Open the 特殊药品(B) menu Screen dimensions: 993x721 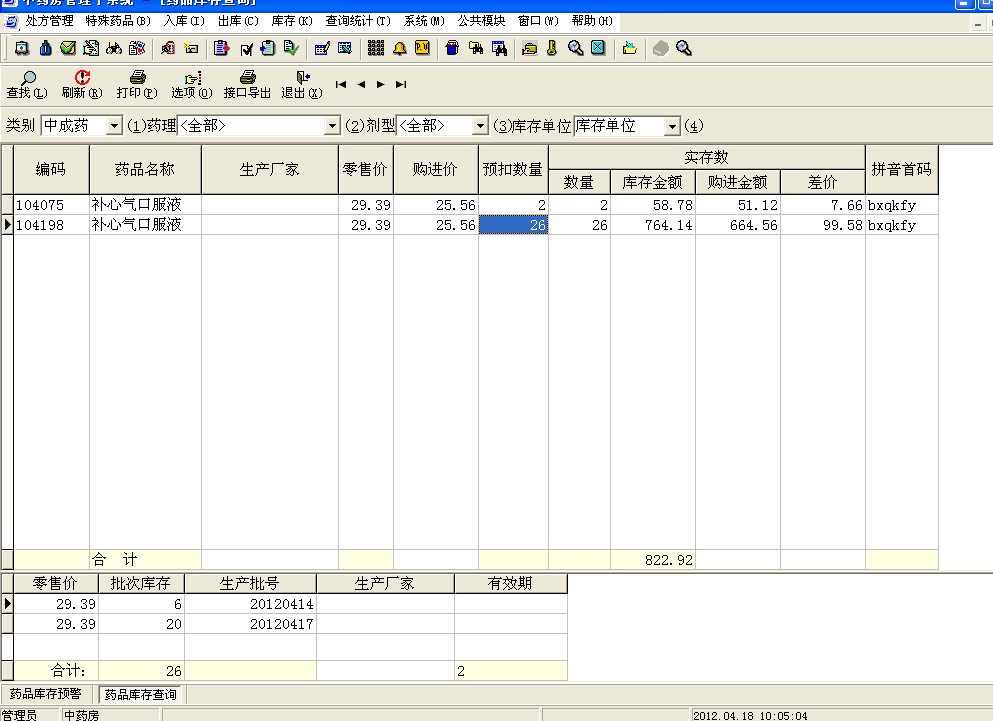(118, 21)
